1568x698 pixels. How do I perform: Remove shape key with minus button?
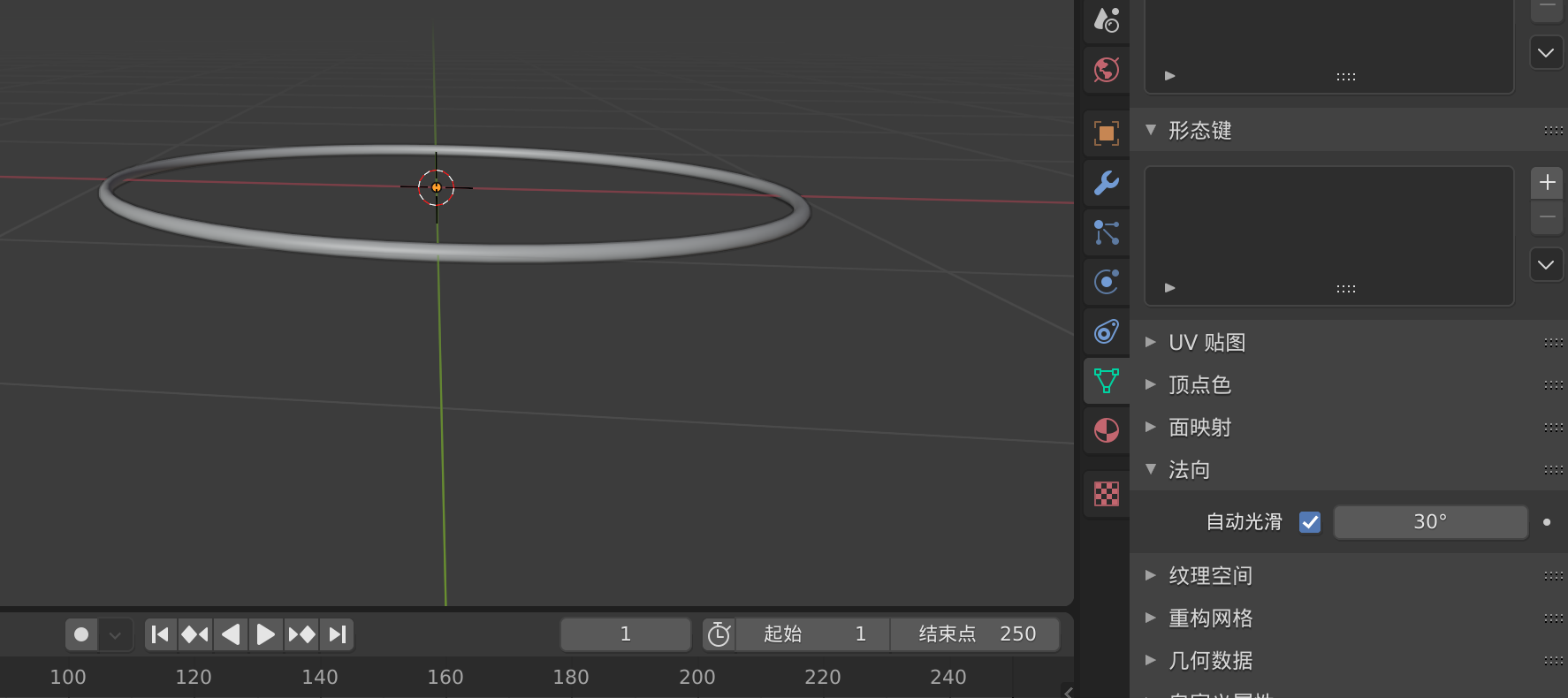tap(1547, 216)
